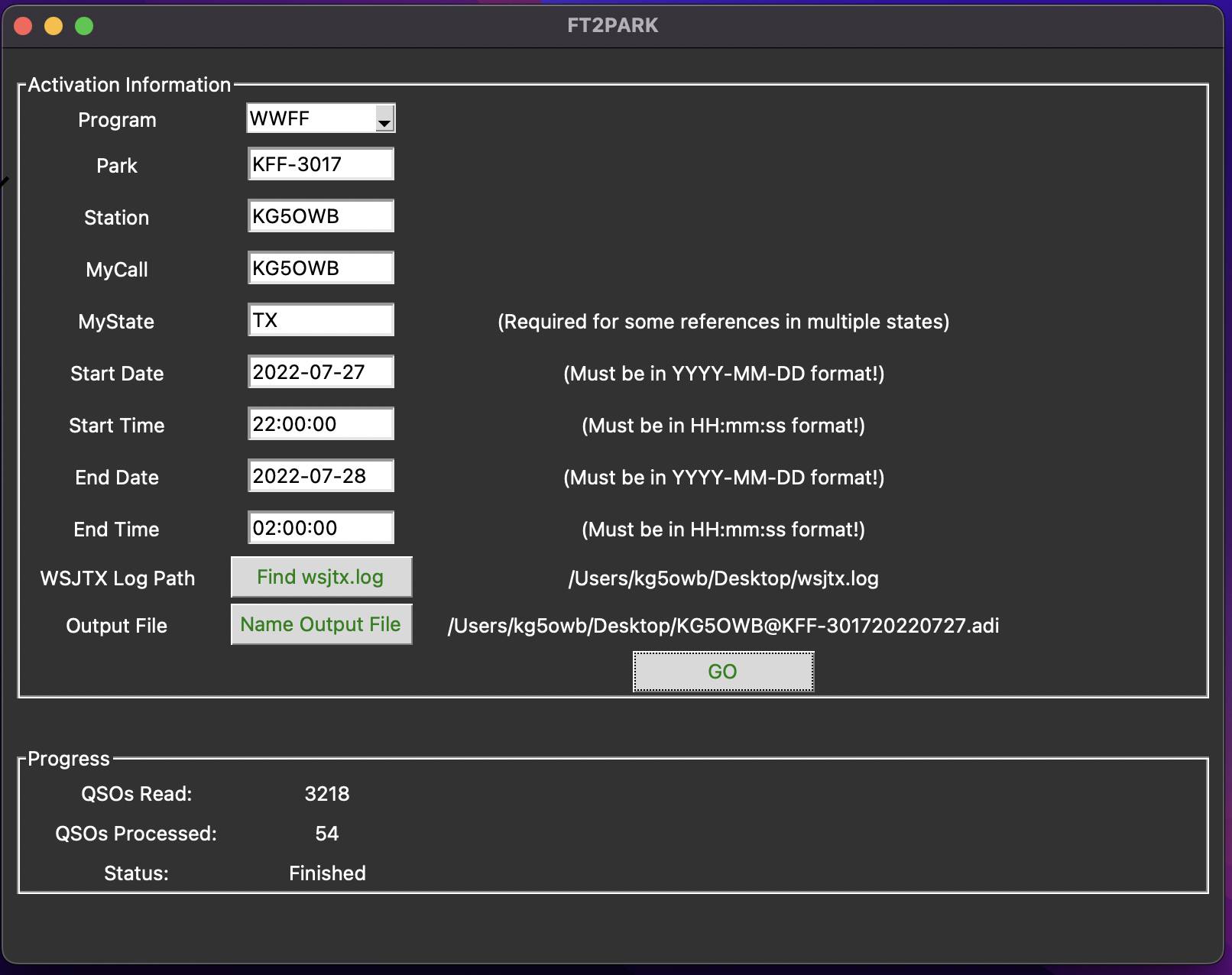1232x975 pixels.
Task: Click the End Time field 02:00:00
Action: pyautogui.click(x=320, y=528)
